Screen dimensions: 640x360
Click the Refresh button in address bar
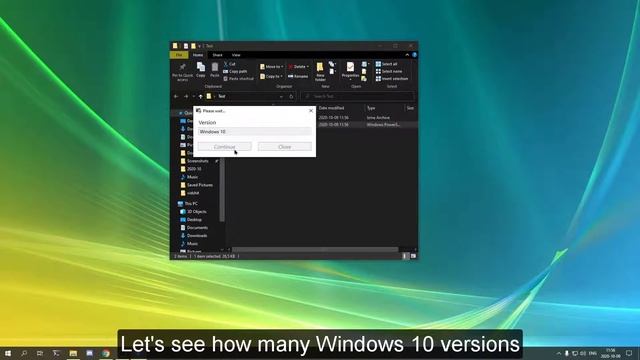(x=291, y=96)
